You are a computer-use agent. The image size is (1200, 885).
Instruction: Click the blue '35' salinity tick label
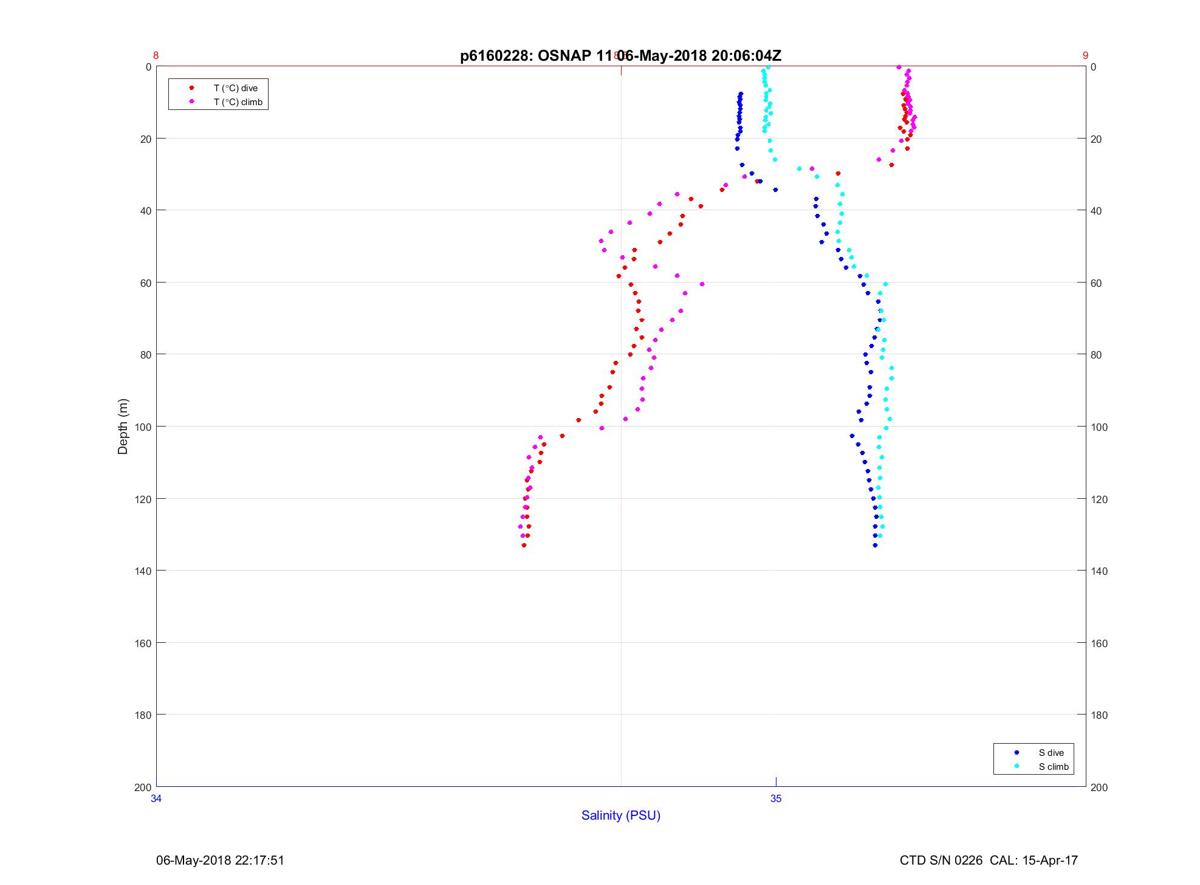[x=776, y=798]
